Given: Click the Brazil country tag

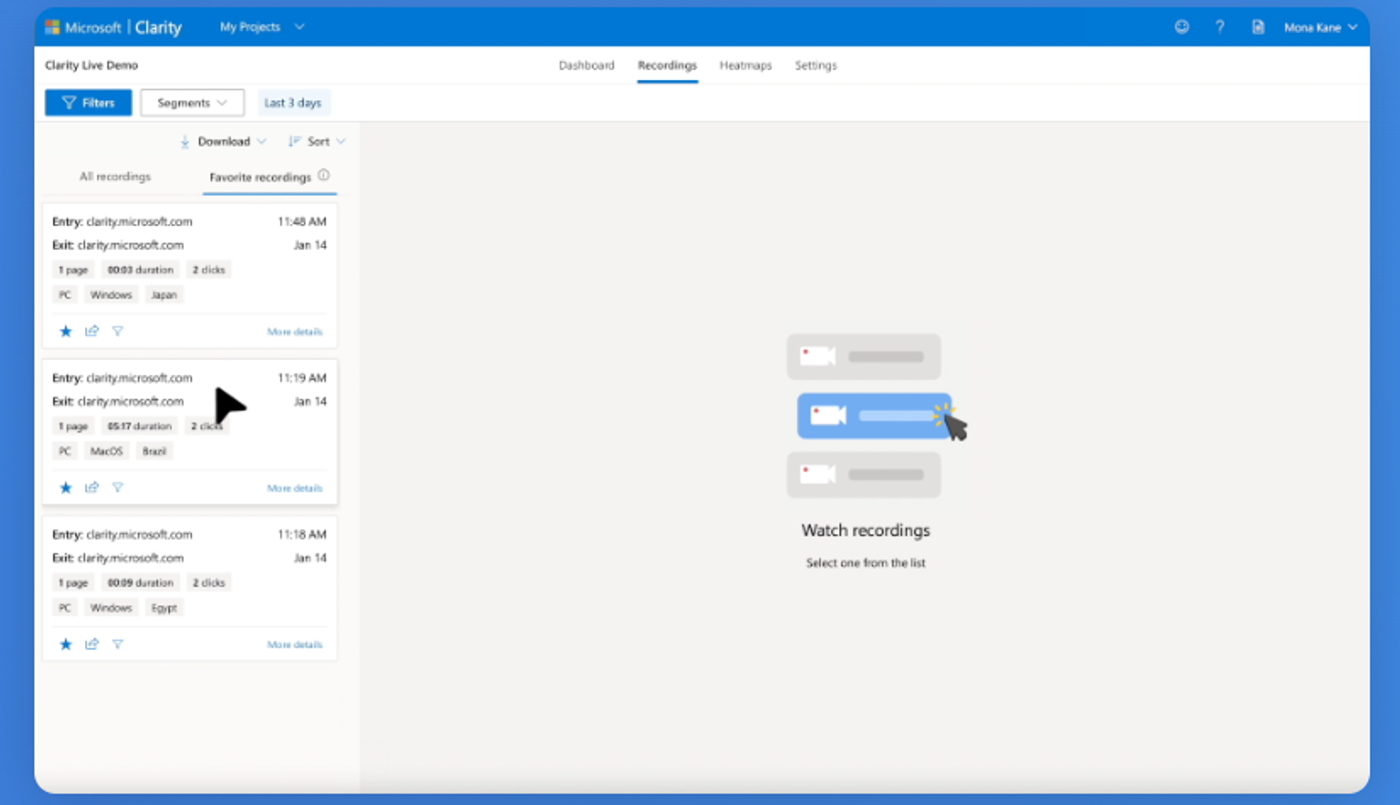Looking at the screenshot, I should pos(155,451).
